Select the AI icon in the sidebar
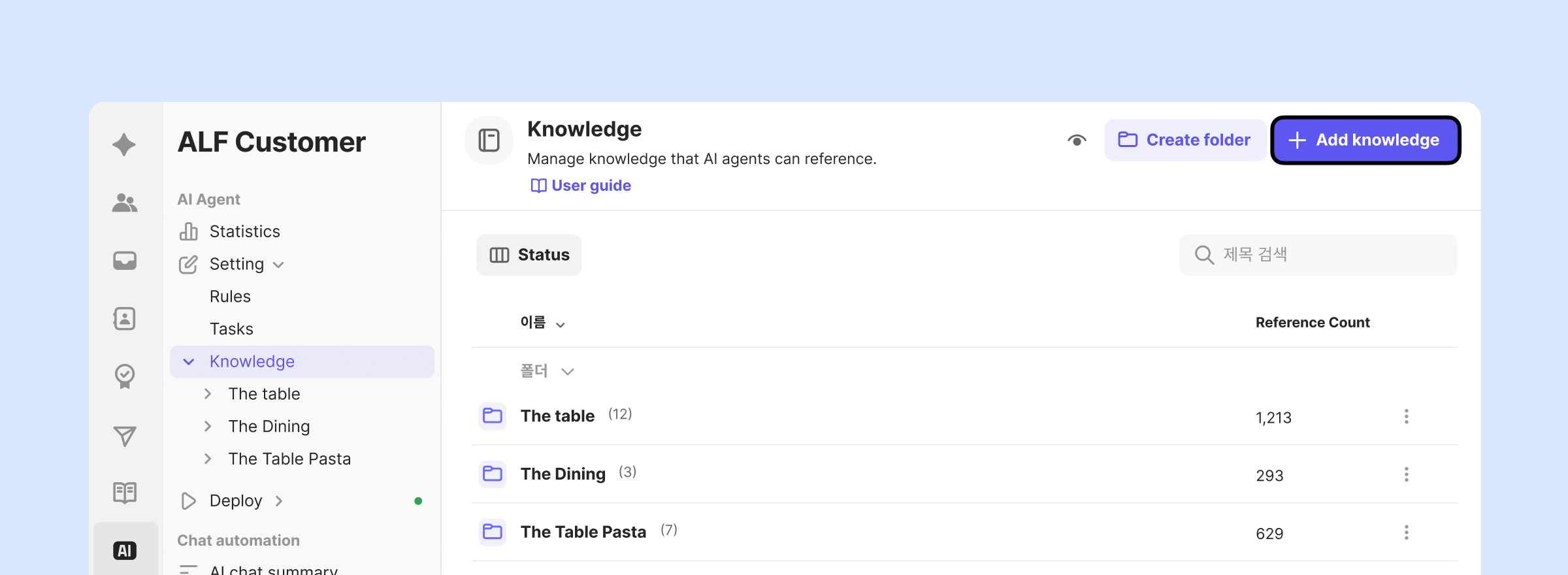1568x575 pixels. click(x=124, y=550)
